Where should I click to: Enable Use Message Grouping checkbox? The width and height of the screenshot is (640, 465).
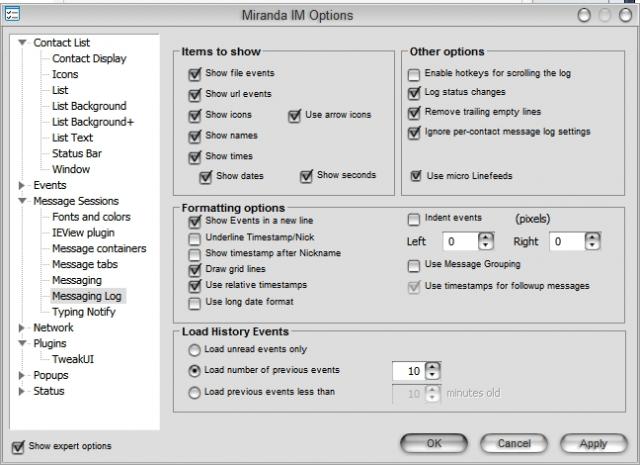(414, 266)
